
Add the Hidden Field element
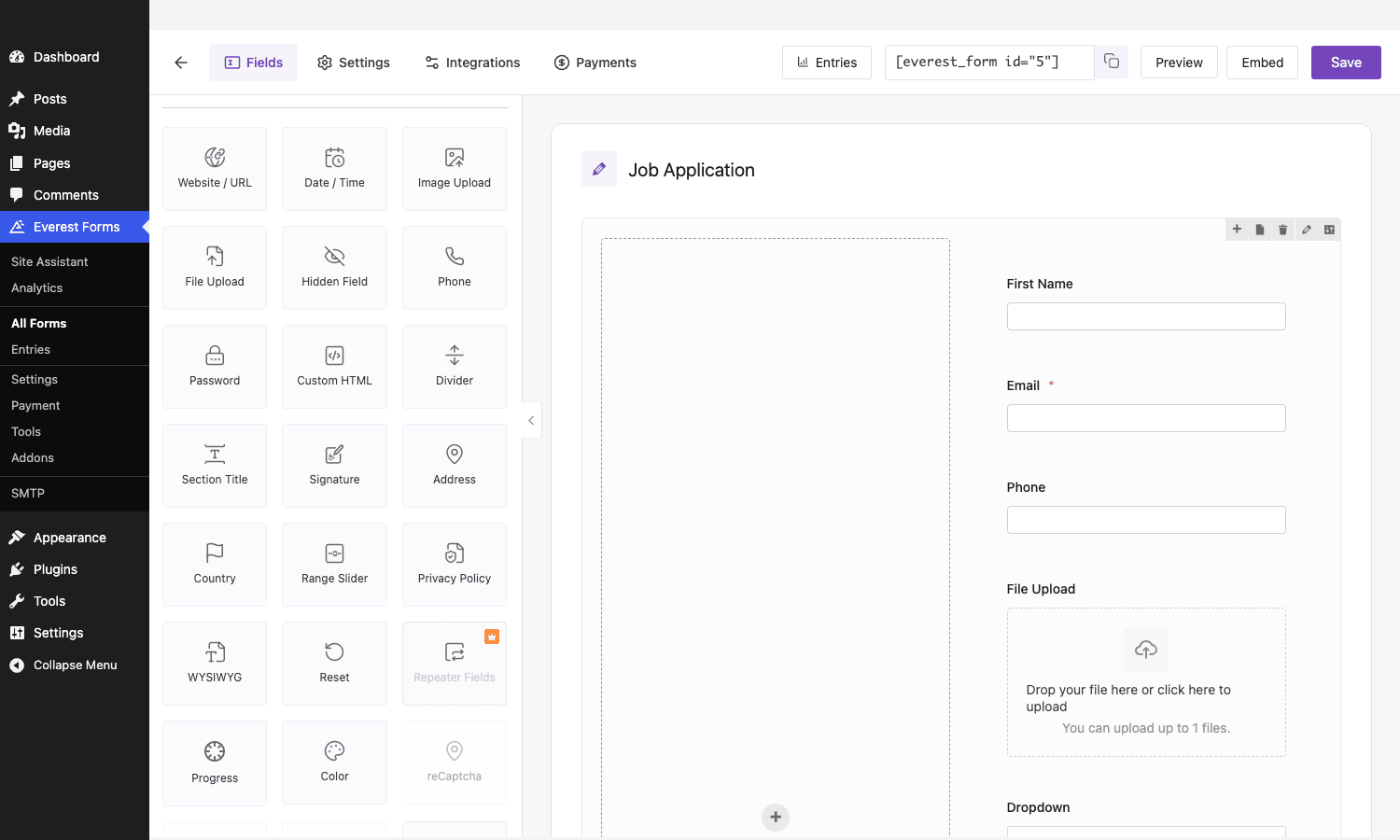point(334,268)
